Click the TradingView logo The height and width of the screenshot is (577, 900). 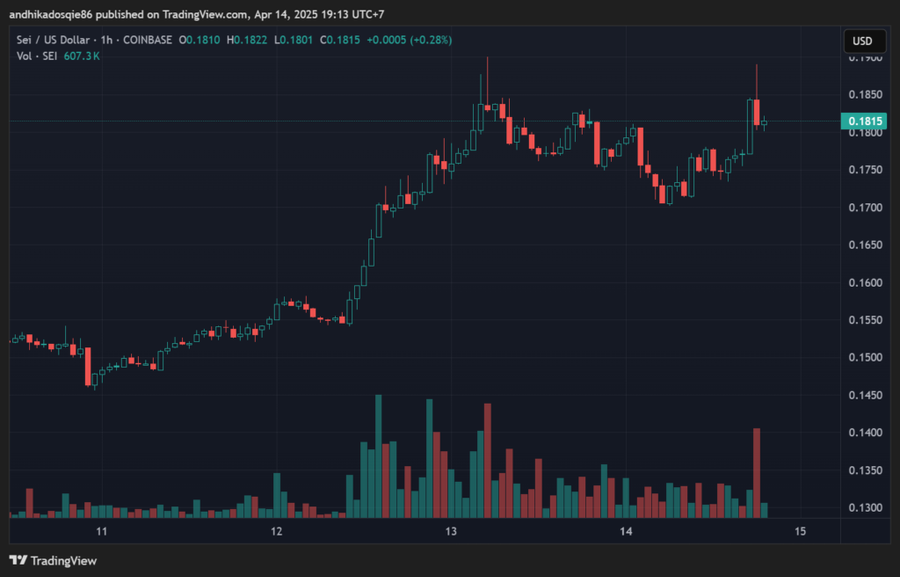coord(53,560)
